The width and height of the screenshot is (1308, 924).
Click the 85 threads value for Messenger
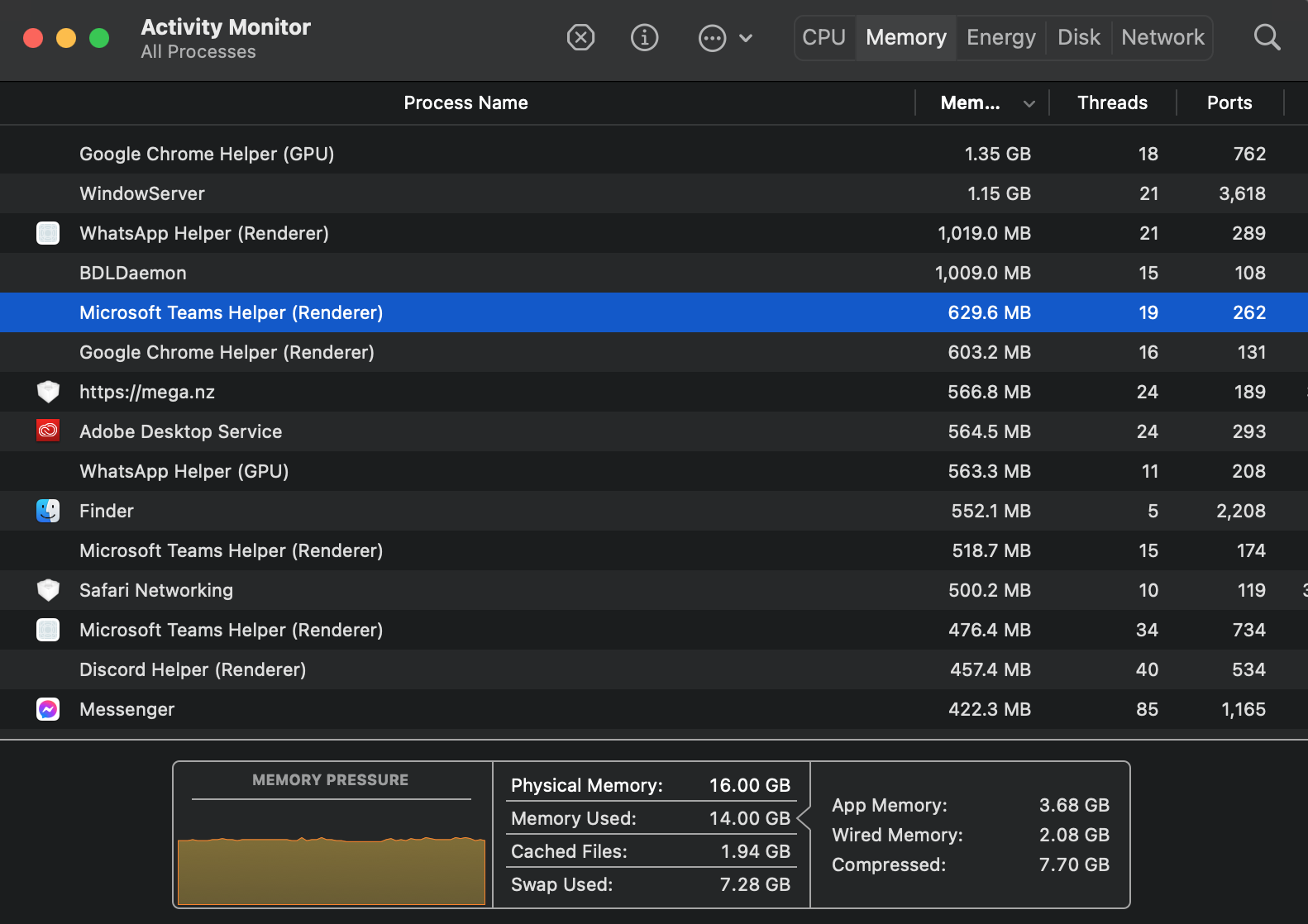[1147, 709]
